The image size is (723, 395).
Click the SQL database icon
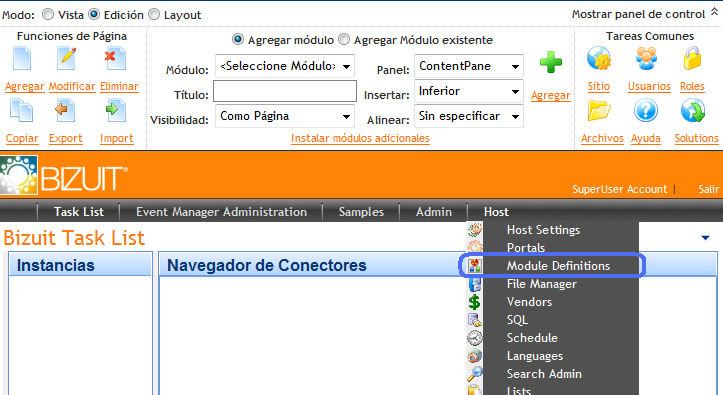pyautogui.click(x=474, y=320)
